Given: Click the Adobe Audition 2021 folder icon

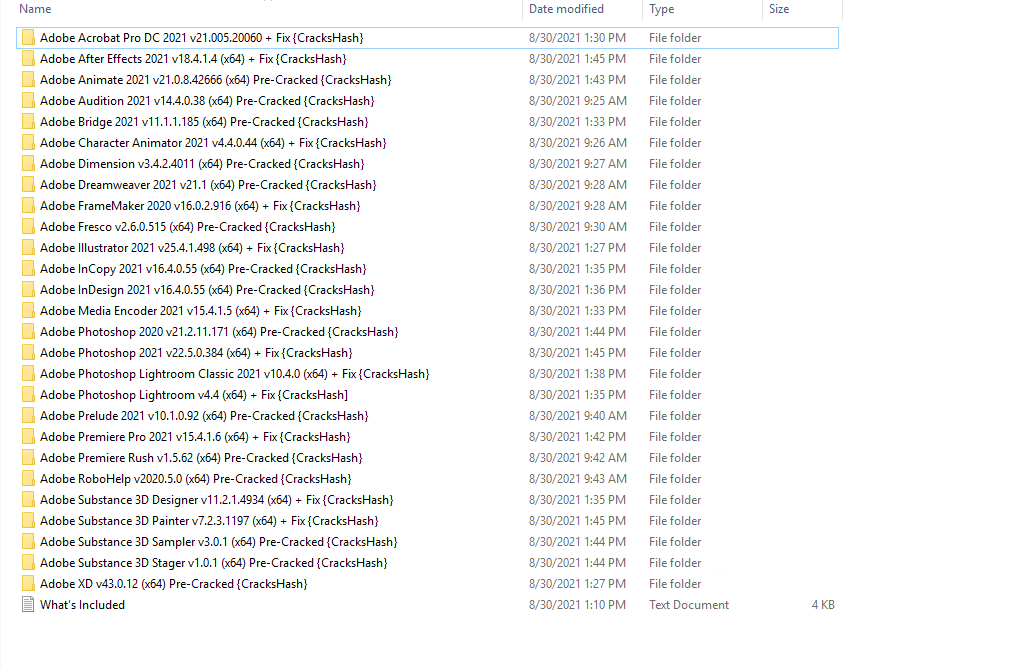Looking at the screenshot, I should (x=28, y=101).
